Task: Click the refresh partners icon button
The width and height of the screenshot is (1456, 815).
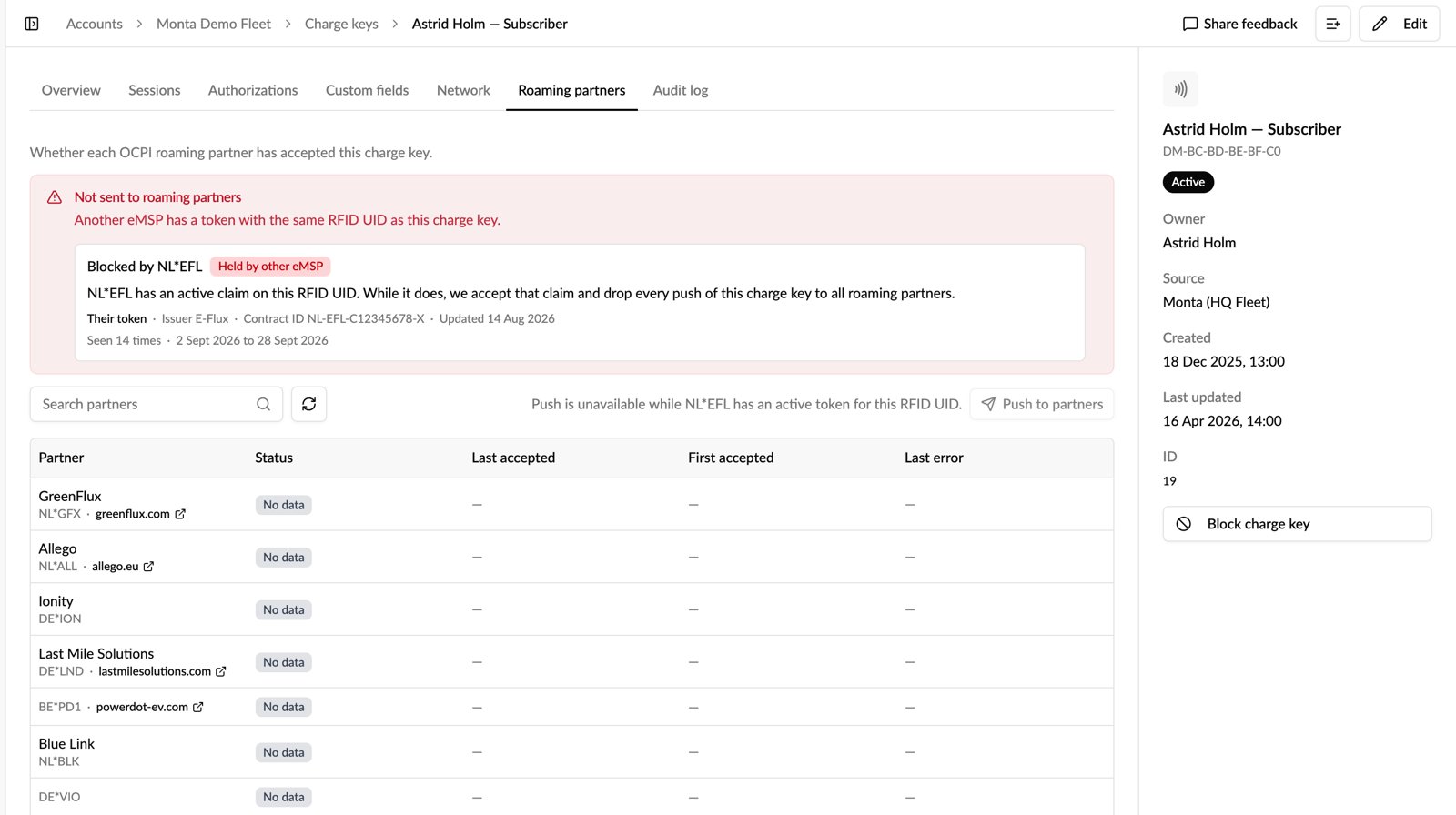Action: (x=309, y=404)
